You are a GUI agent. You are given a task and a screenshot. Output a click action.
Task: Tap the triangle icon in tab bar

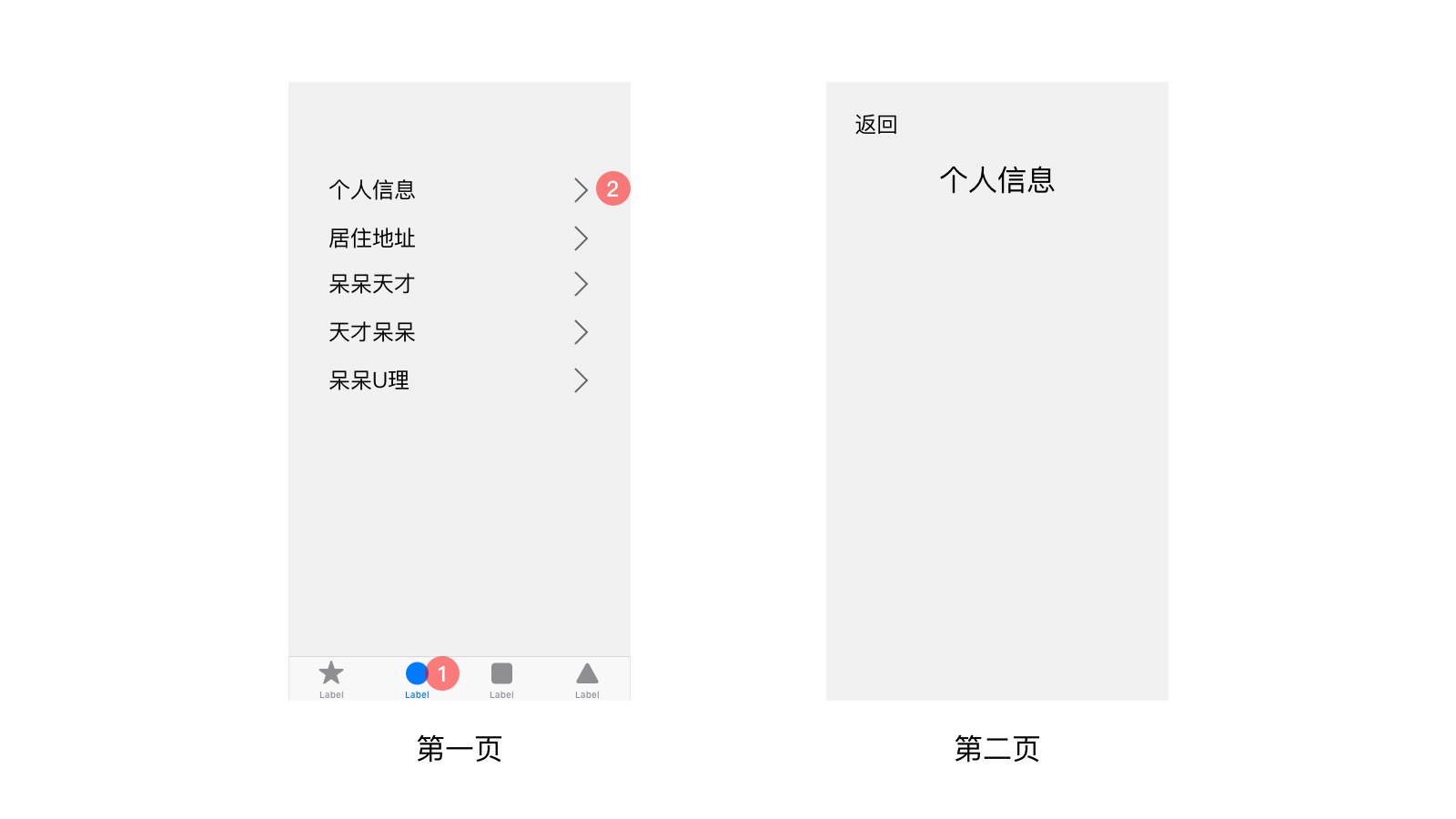(x=587, y=673)
